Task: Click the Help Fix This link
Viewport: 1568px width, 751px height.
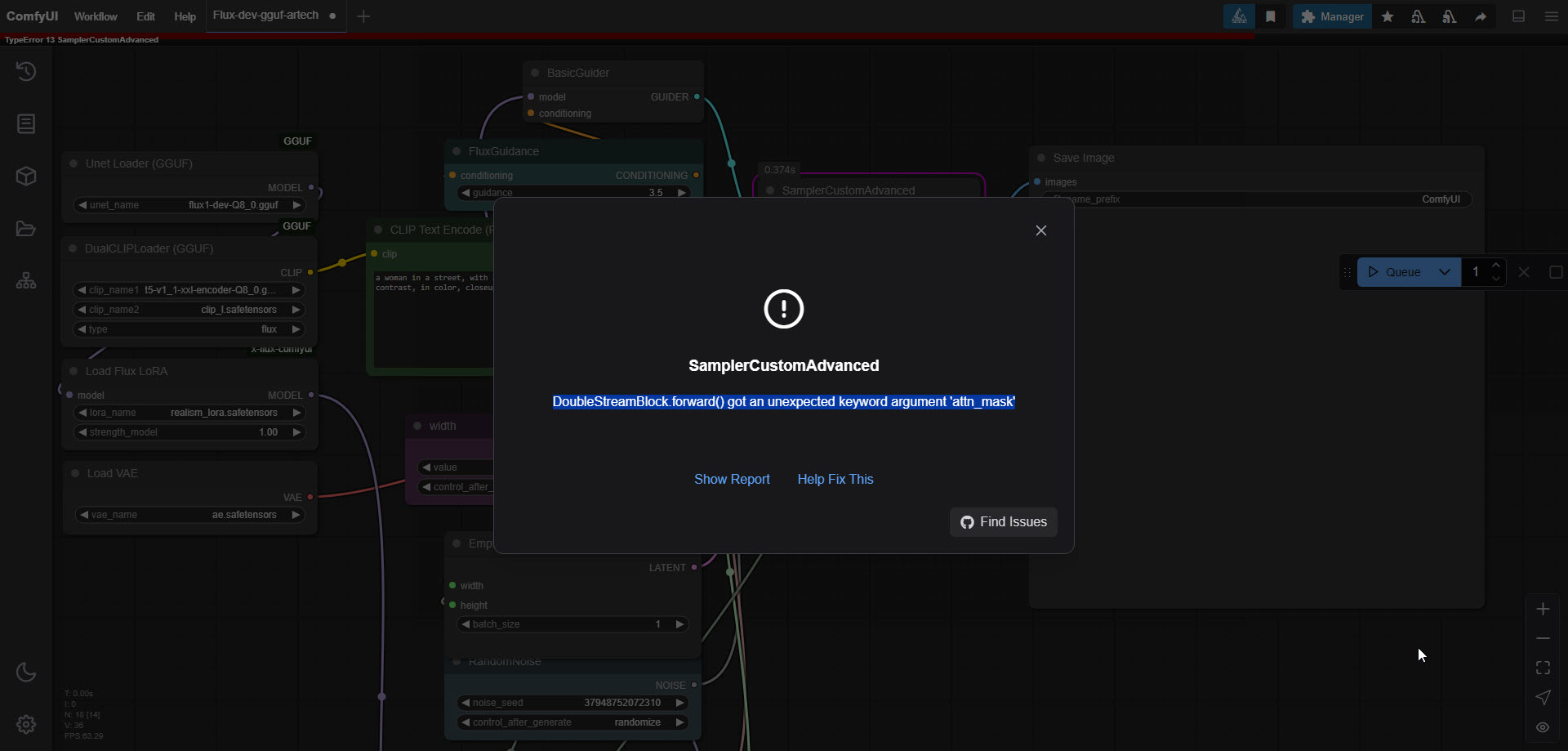Action: click(835, 479)
